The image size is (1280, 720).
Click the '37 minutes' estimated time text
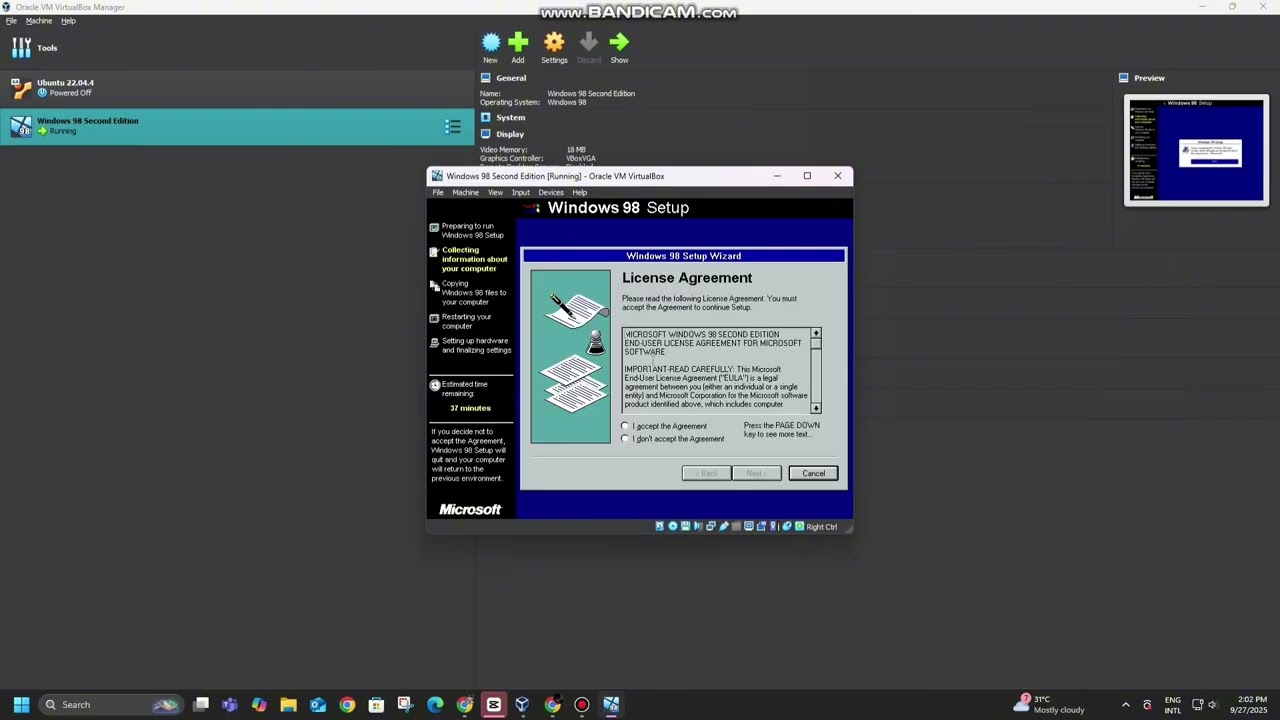coord(470,408)
